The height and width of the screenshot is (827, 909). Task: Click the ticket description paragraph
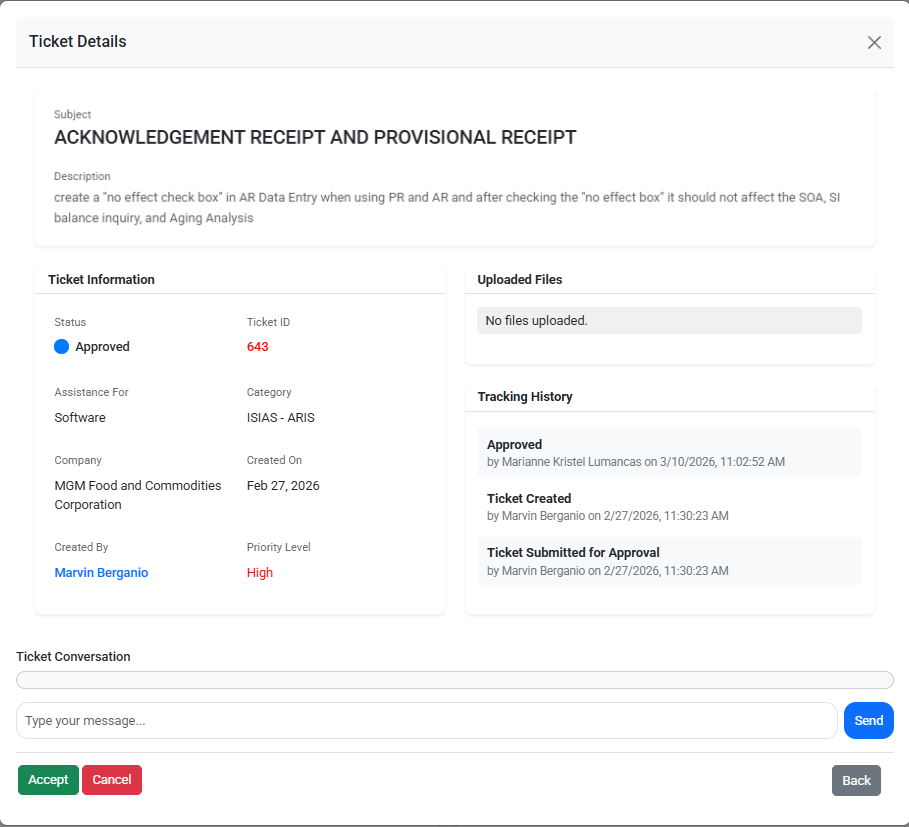[x=447, y=207]
